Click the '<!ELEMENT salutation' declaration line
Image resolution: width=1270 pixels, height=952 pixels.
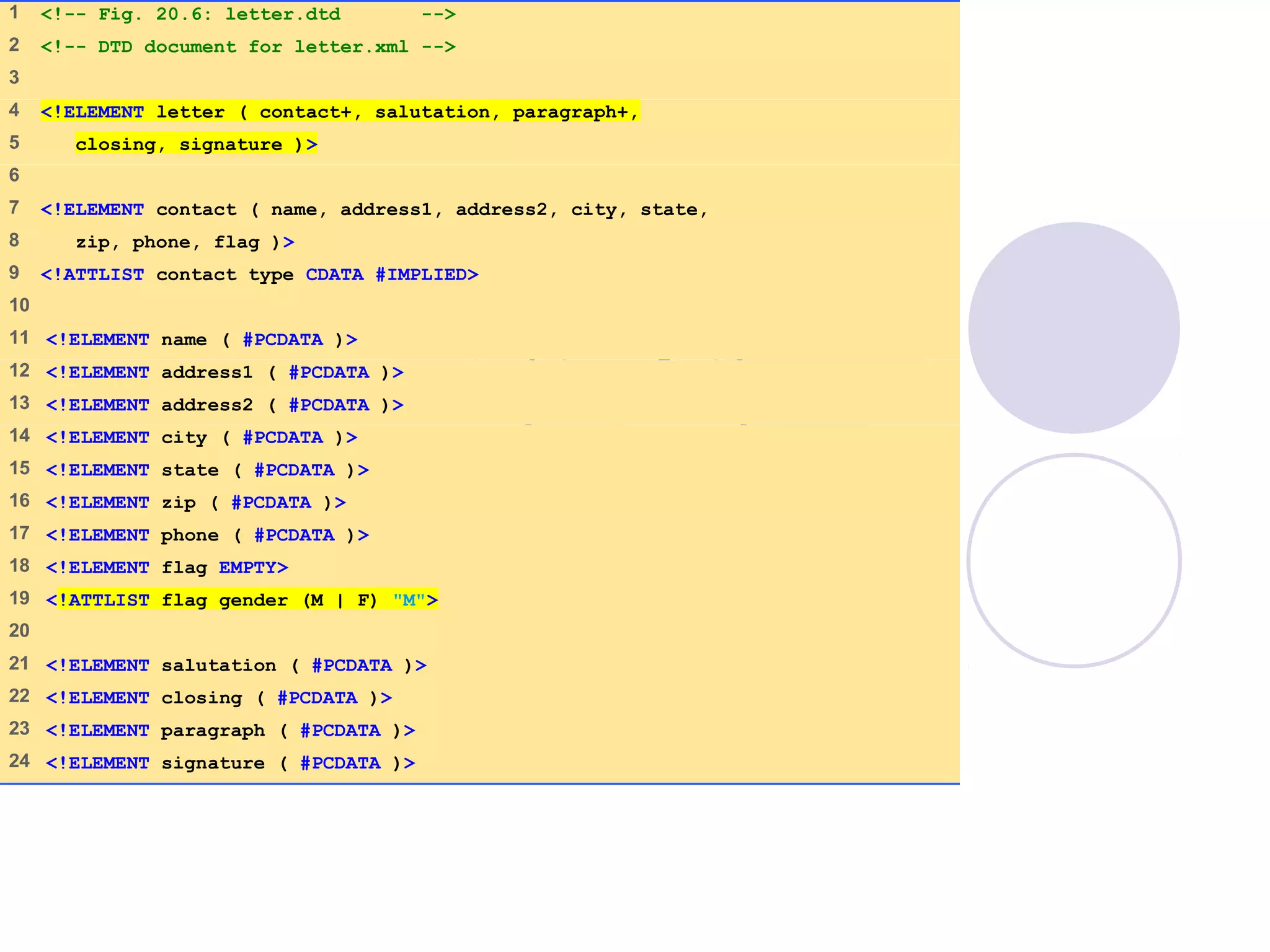(236, 666)
